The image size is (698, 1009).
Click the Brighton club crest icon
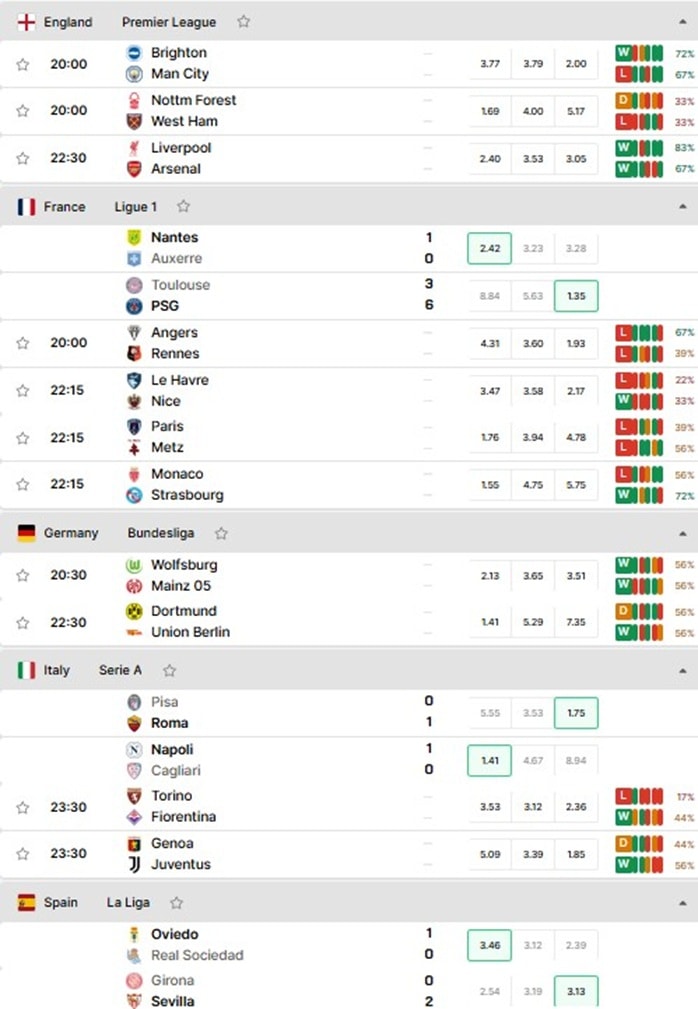(x=134, y=53)
